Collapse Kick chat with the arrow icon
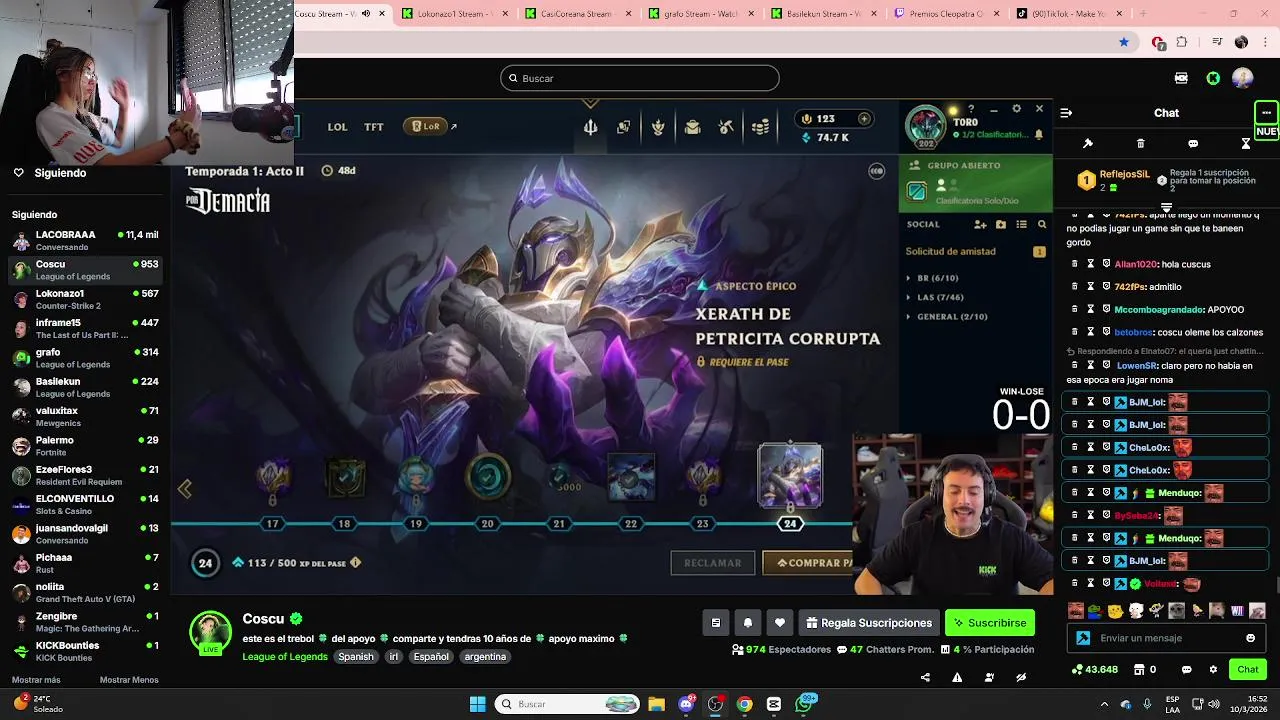 [1066, 113]
